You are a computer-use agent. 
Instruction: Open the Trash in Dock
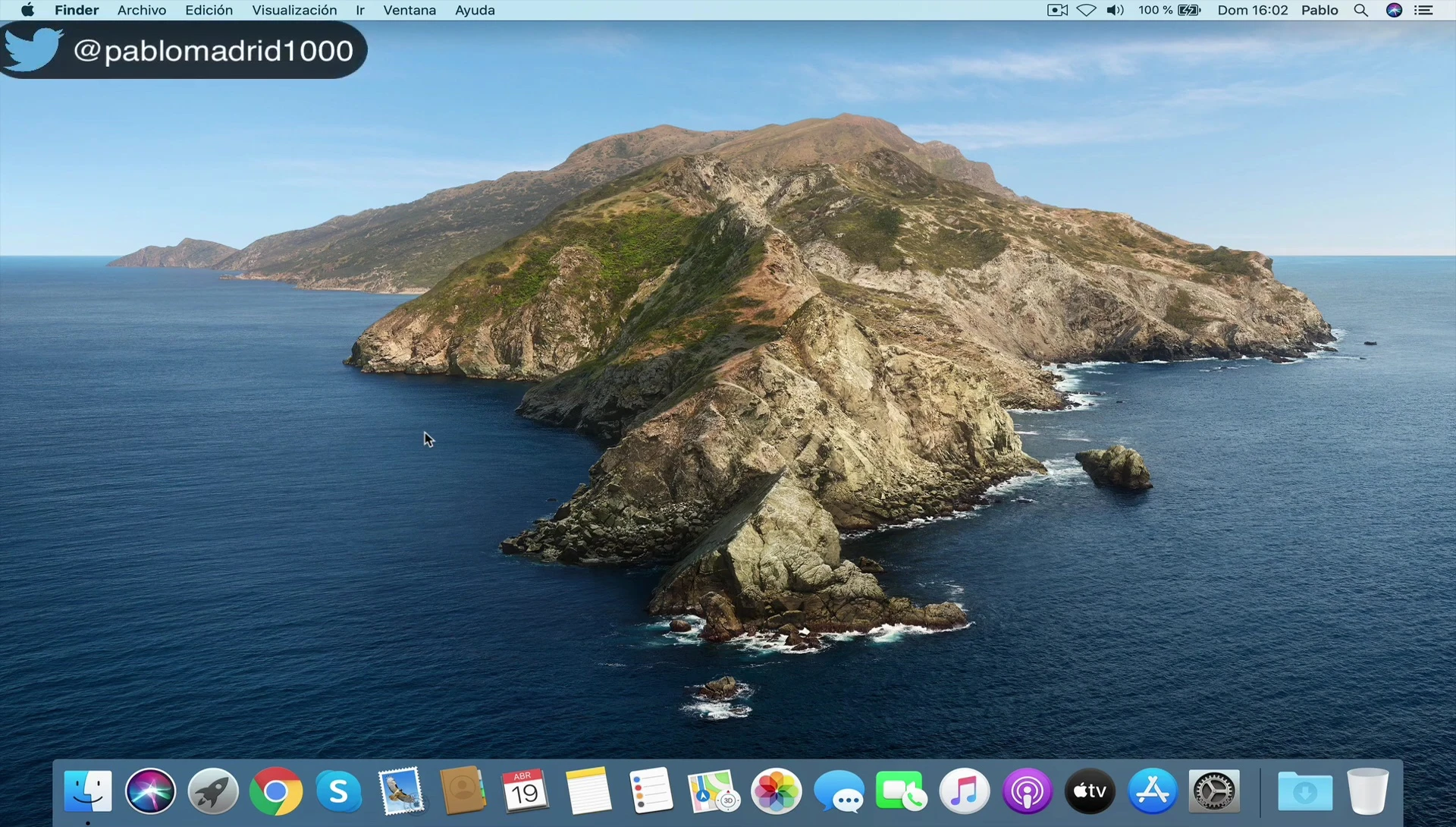(x=1368, y=791)
